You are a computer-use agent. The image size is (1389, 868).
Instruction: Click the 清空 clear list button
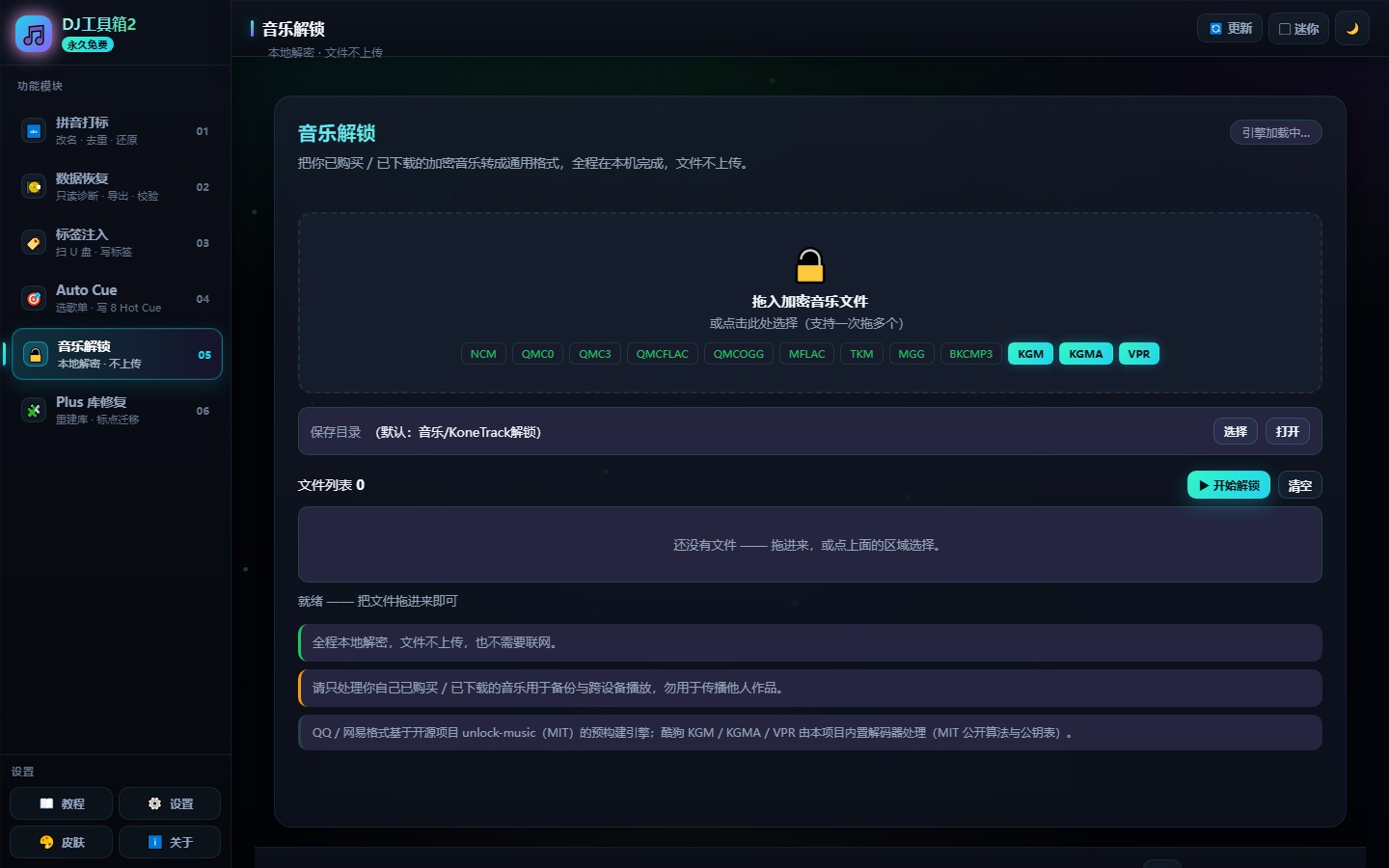click(x=1300, y=485)
